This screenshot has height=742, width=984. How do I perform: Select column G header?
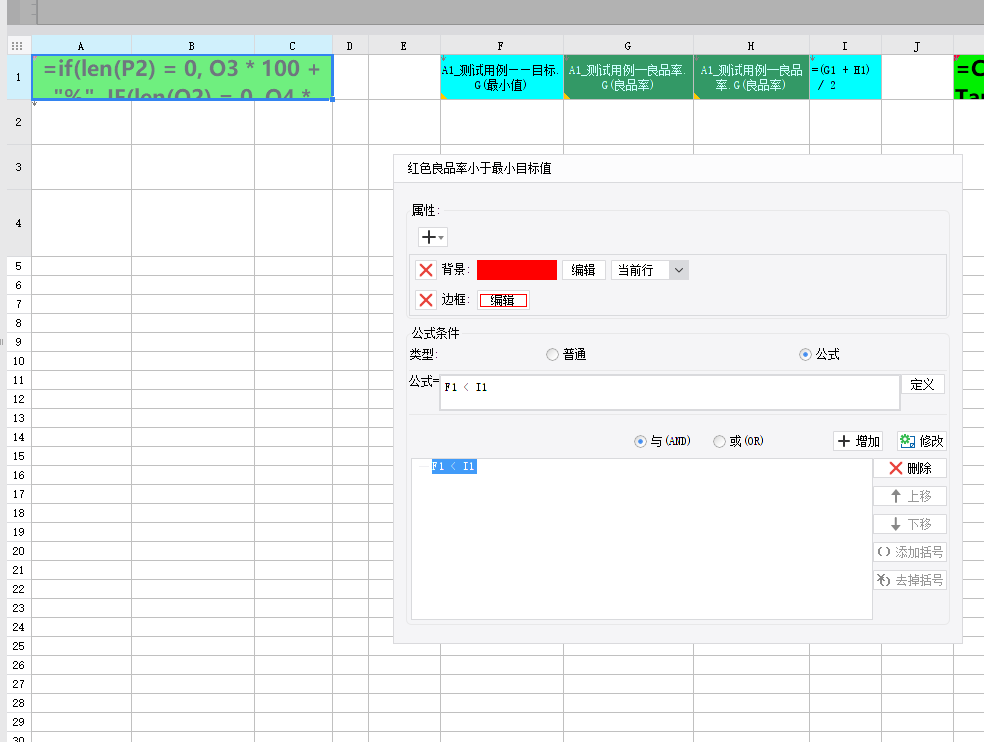tap(628, 46)
